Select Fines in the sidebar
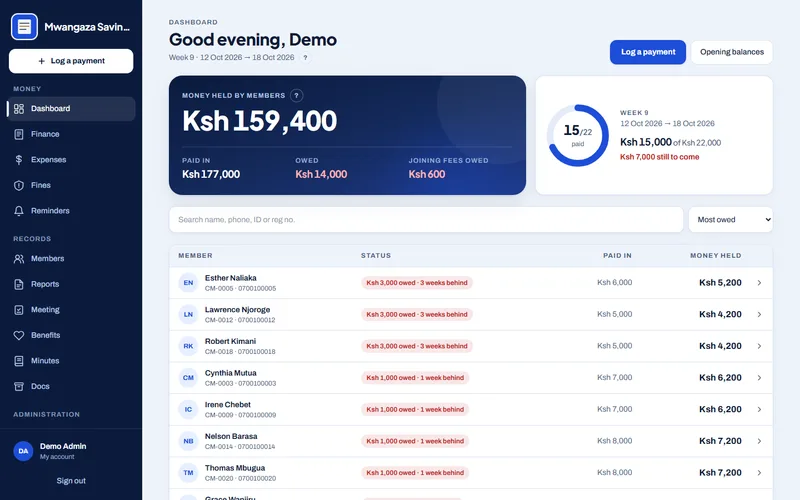 71,185
